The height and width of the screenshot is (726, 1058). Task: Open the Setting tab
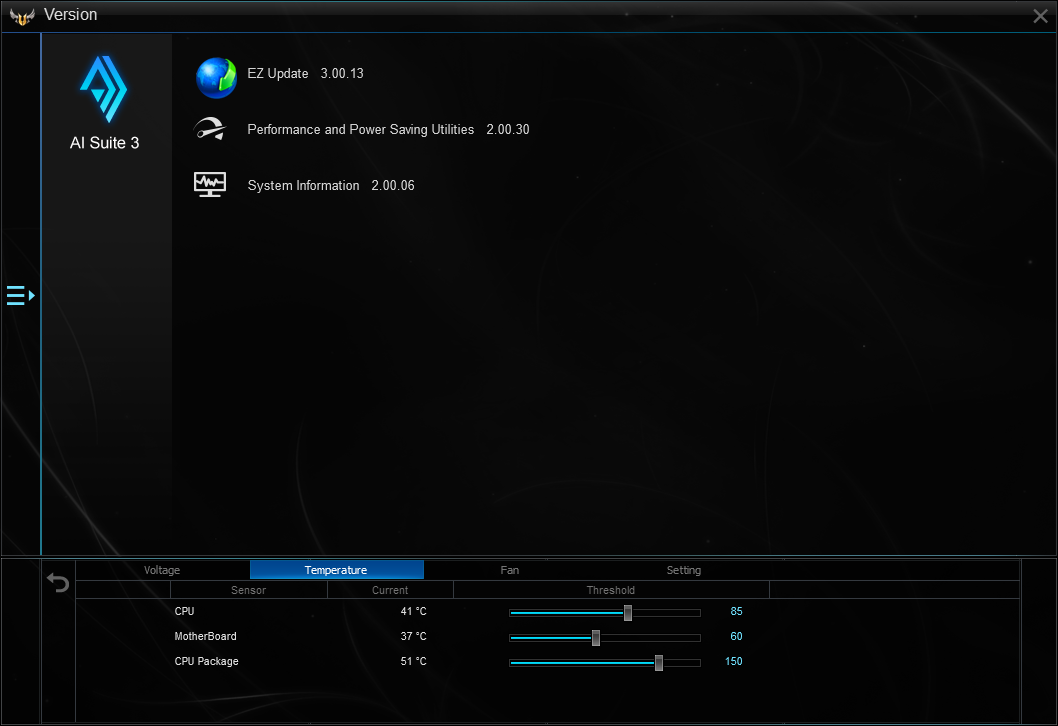[684, 570]
